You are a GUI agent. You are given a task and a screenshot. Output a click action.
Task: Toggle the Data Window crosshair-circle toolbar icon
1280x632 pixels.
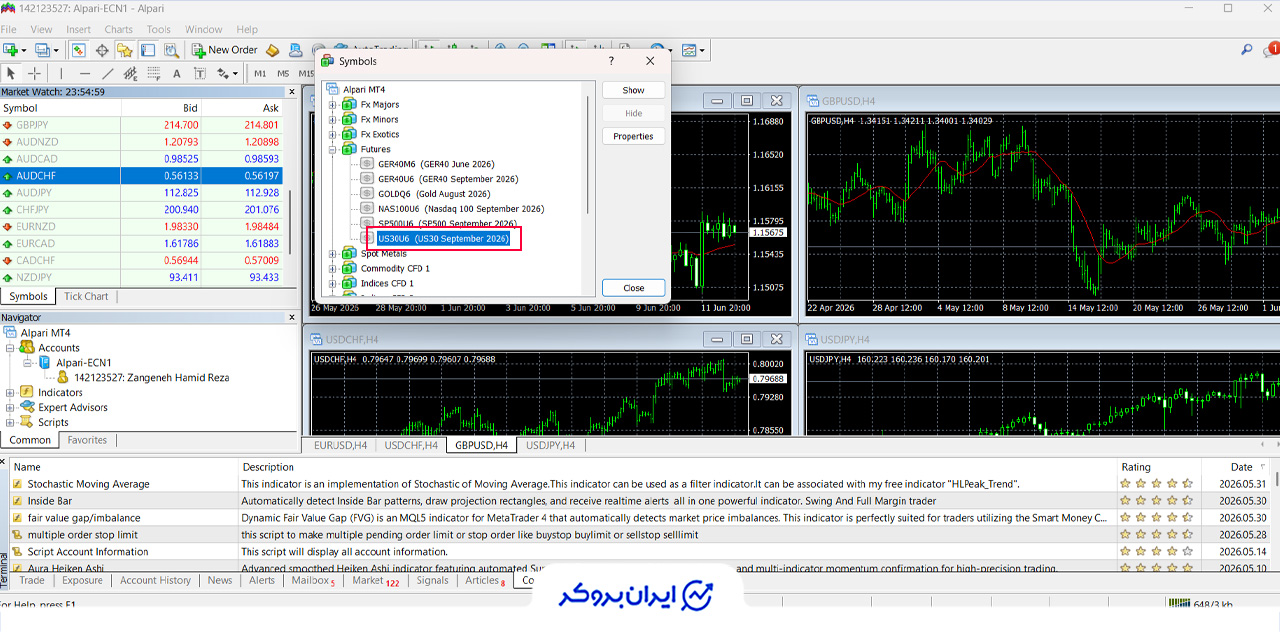(102, 50)
